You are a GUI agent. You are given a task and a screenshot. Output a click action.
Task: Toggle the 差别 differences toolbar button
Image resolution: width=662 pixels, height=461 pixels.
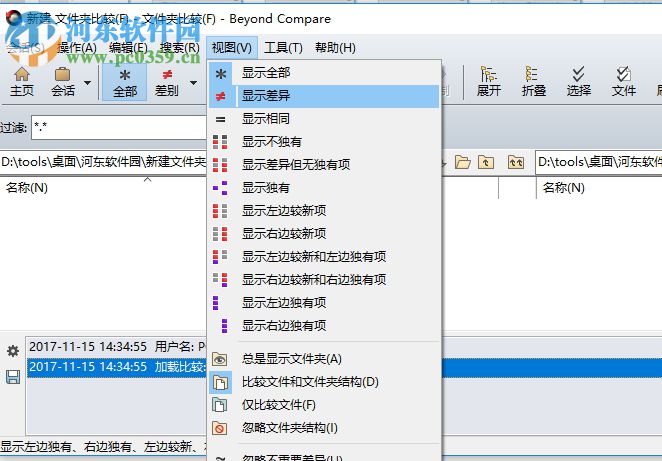pyautogui.click(x=167, y=82)
